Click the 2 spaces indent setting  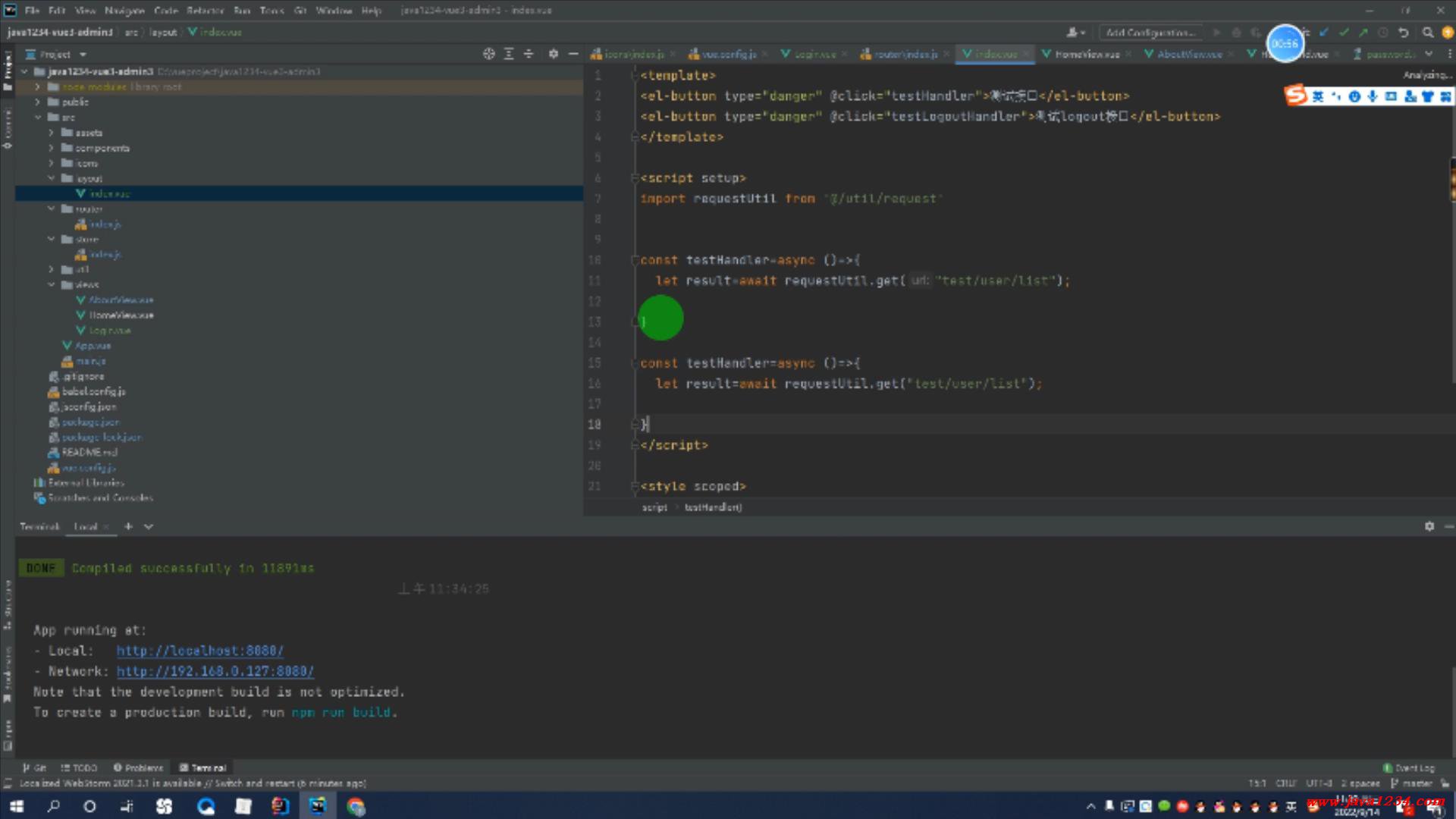(x=1360, y=783)
